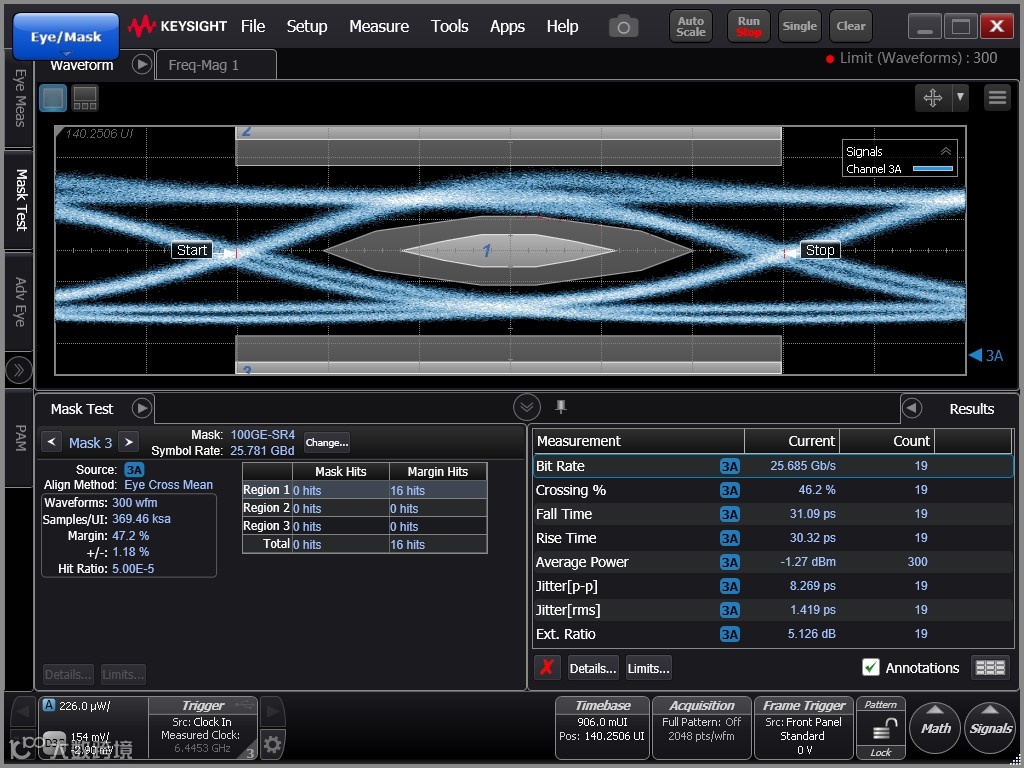Image resolution: width=1024 pixels, height=768 pixels.
Task: Open the Math function button
Action: pos(935,728)
